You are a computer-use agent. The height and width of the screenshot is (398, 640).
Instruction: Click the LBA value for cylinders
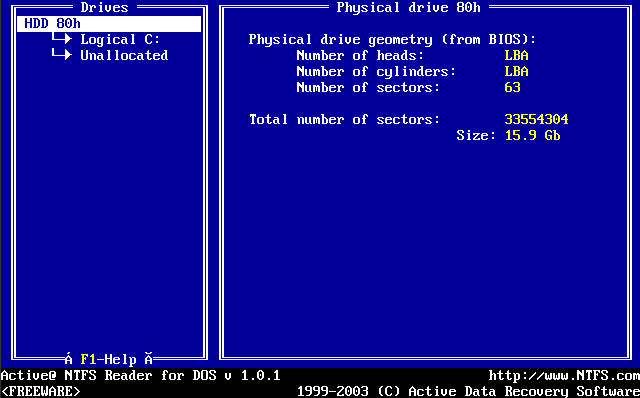(x=516, y=71)
